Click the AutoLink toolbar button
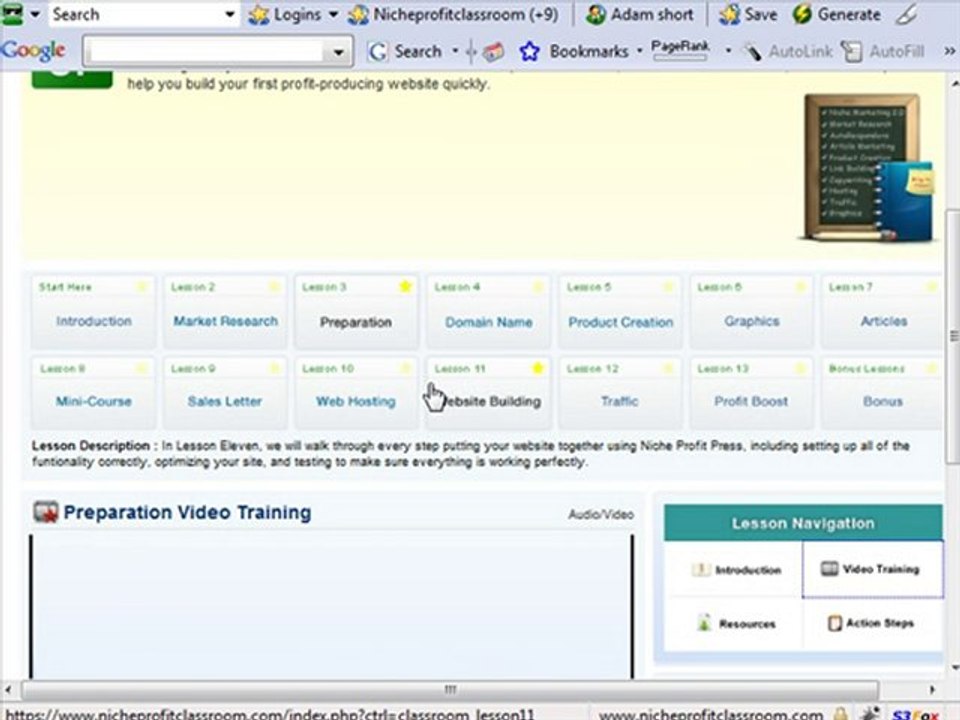 click(x=787, y=51)
